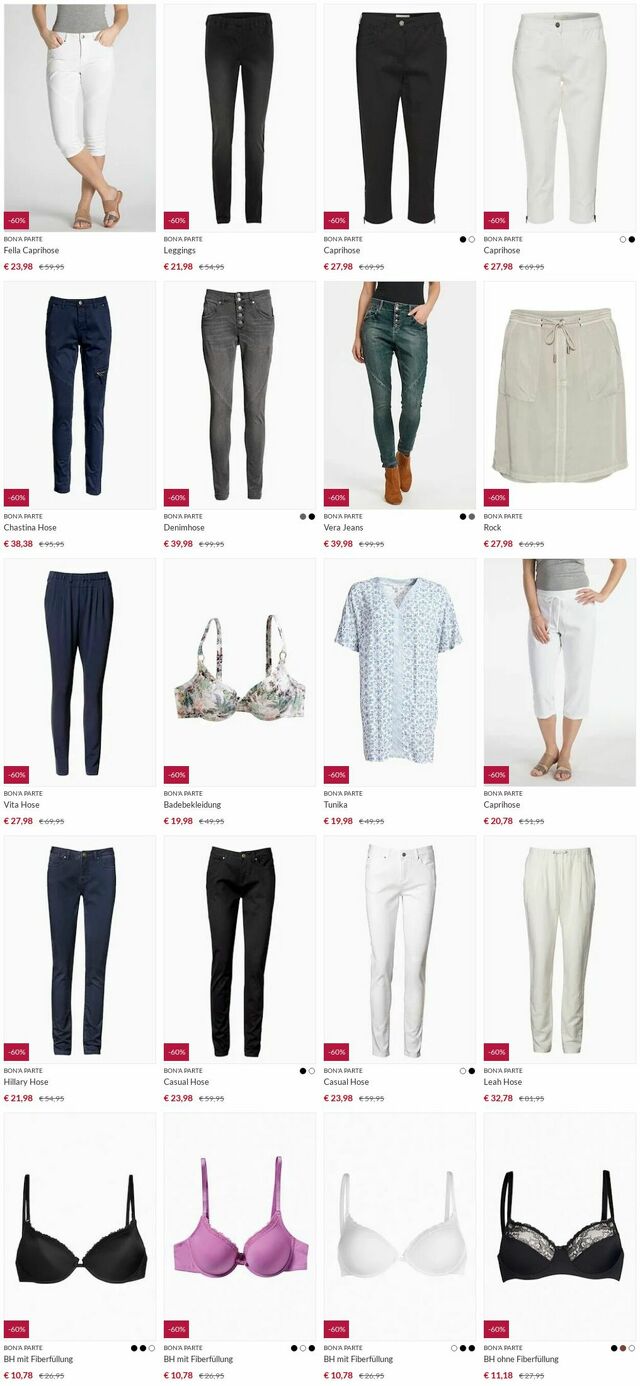
Task: Select black swatch on white Caprihose
Action: (631, 239)
